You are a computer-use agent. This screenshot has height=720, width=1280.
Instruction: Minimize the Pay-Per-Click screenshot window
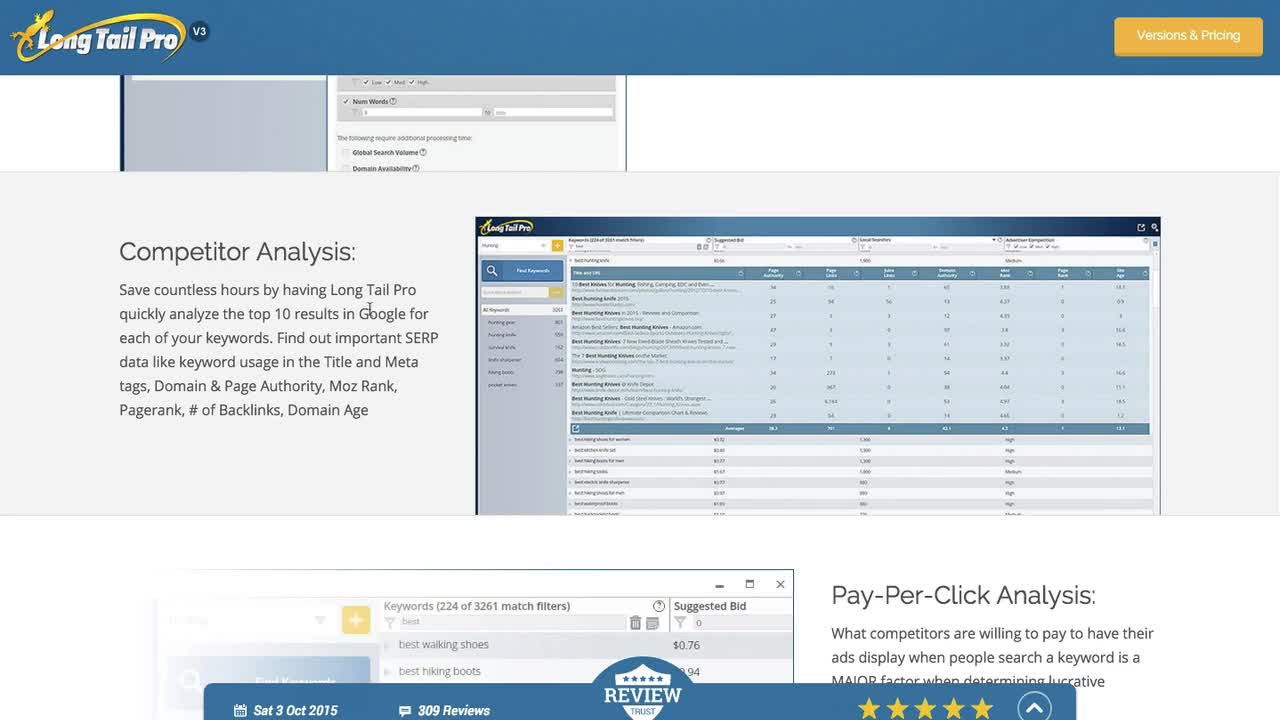pyautogui.click(x=719, y=585)
